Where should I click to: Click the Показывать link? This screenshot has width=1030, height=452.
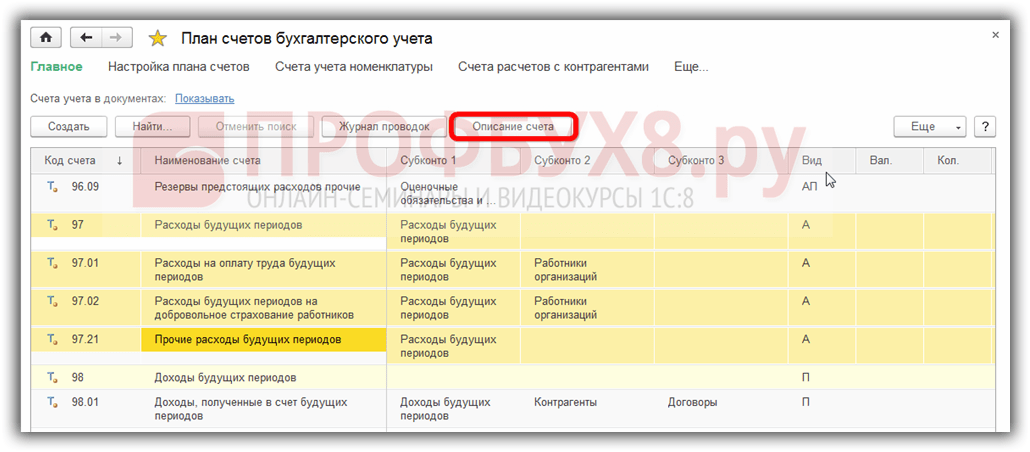pos(204,98)
